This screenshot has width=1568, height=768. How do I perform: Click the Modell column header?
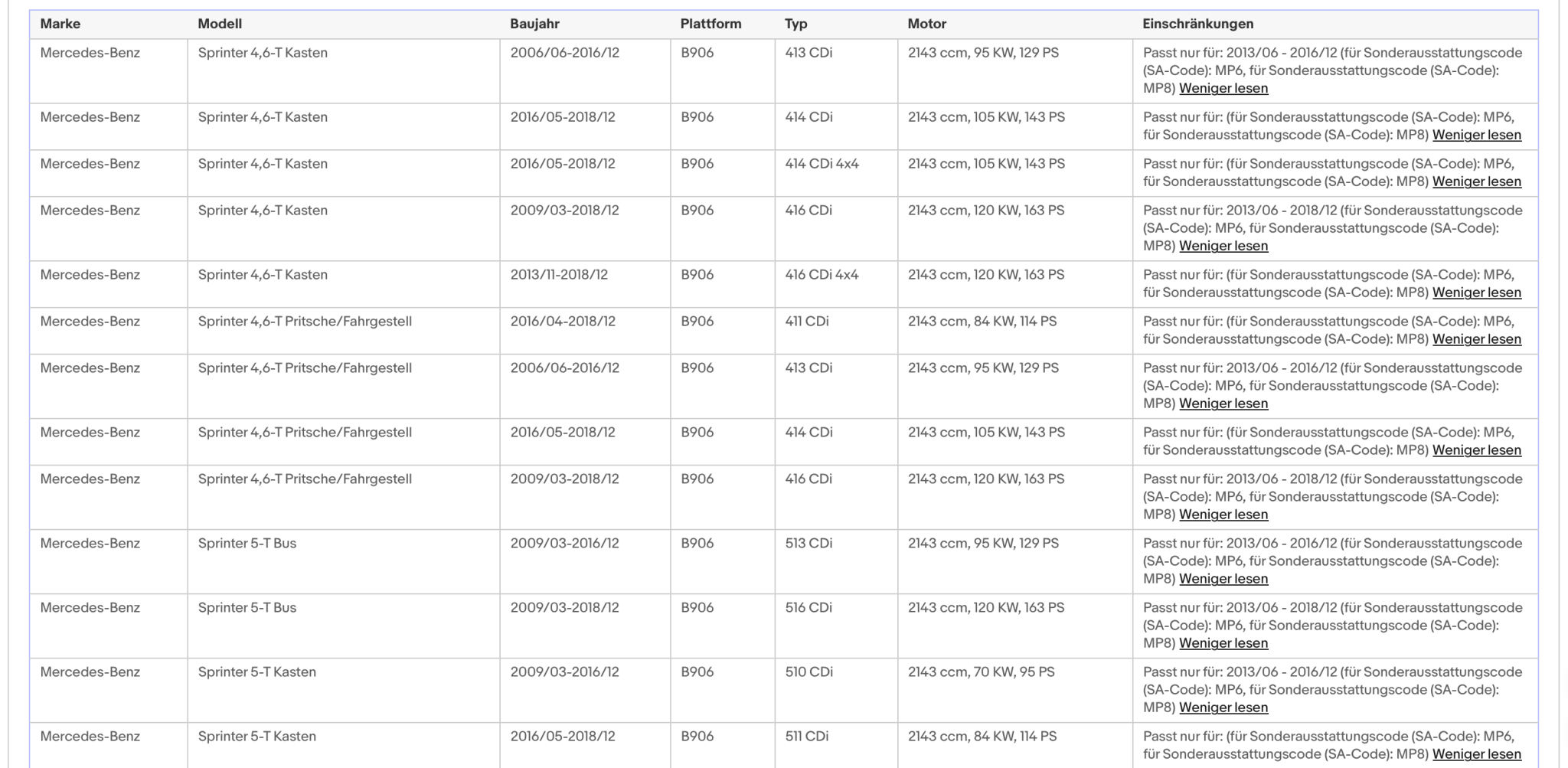220,24
